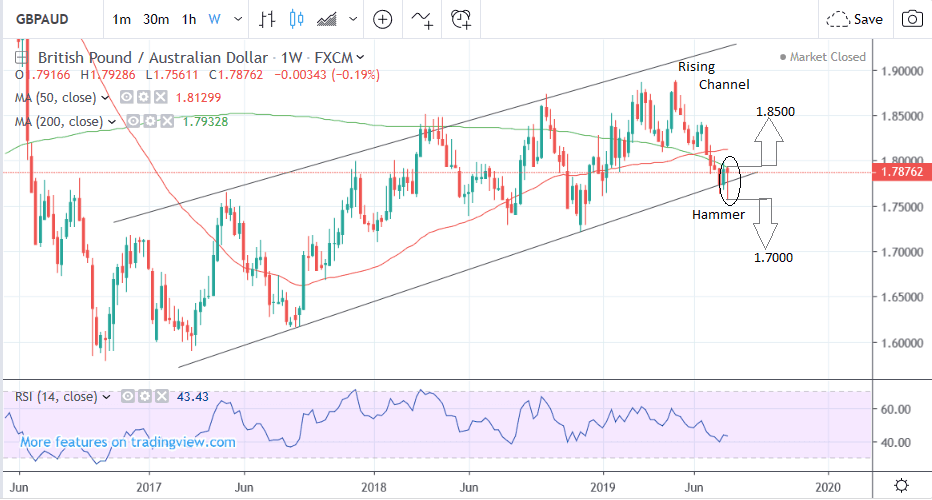Screen dimensions: 932x500
Task: Select the Candles chart style icon
Action: tap(295, 19)
